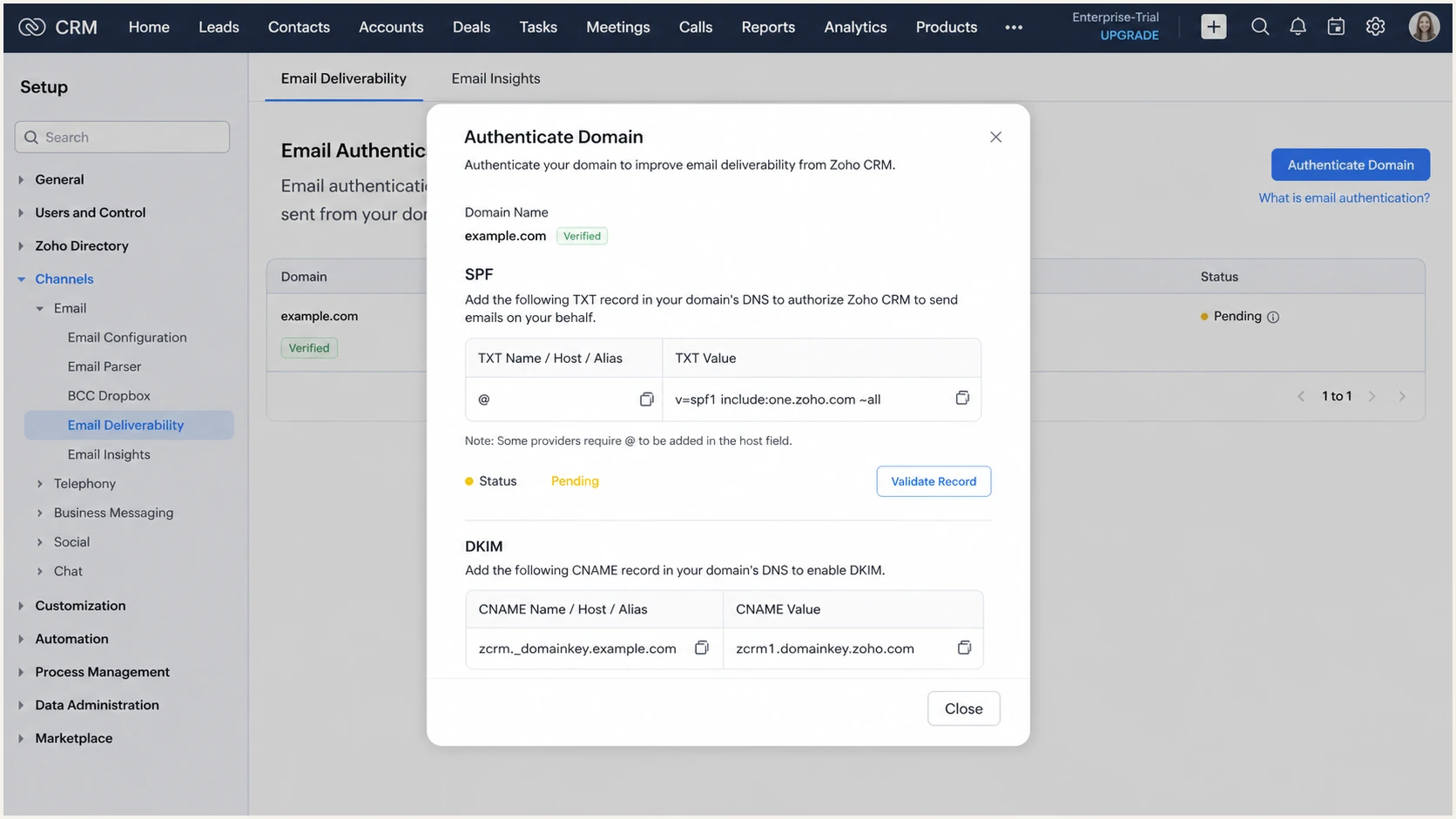
Task: Select the Email Deliverability tab
Action: pyautogui.click(x=343, y=78)
